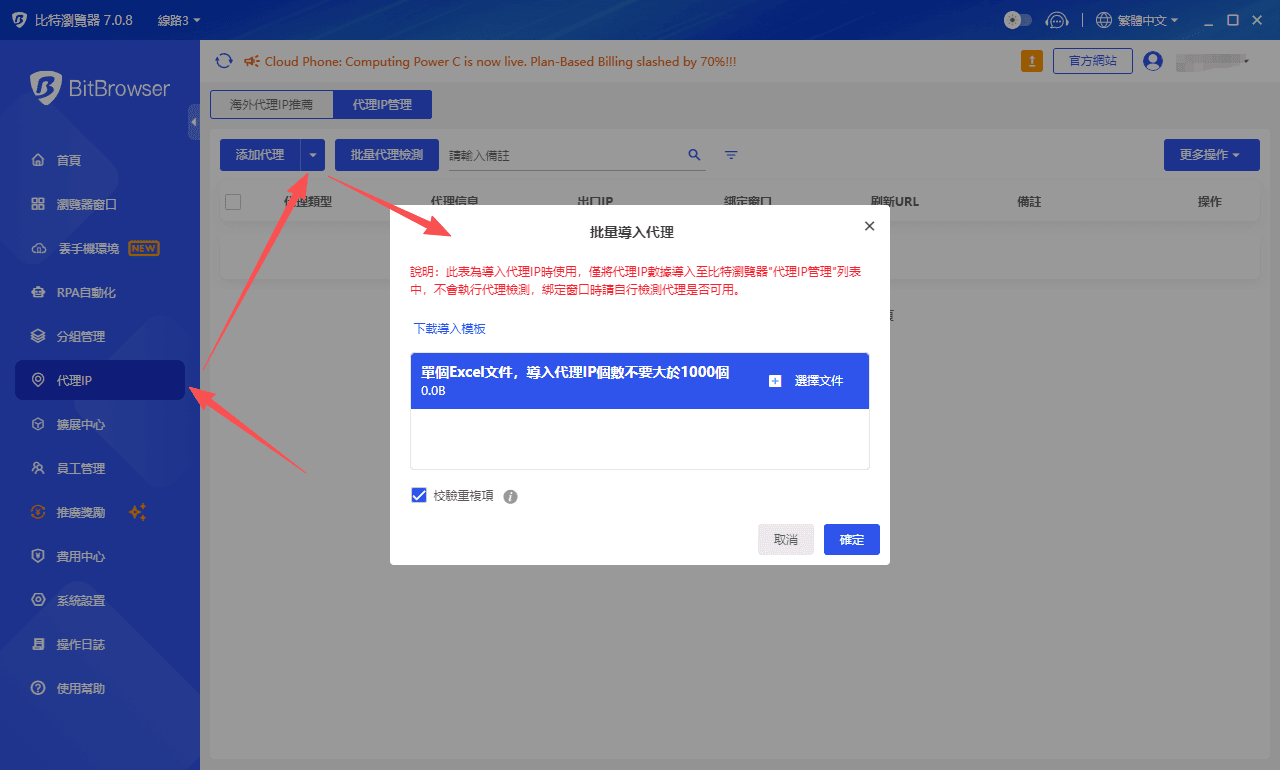
Task: Open the 更多操作 dropdown menu
Action: click(1211, 154)
